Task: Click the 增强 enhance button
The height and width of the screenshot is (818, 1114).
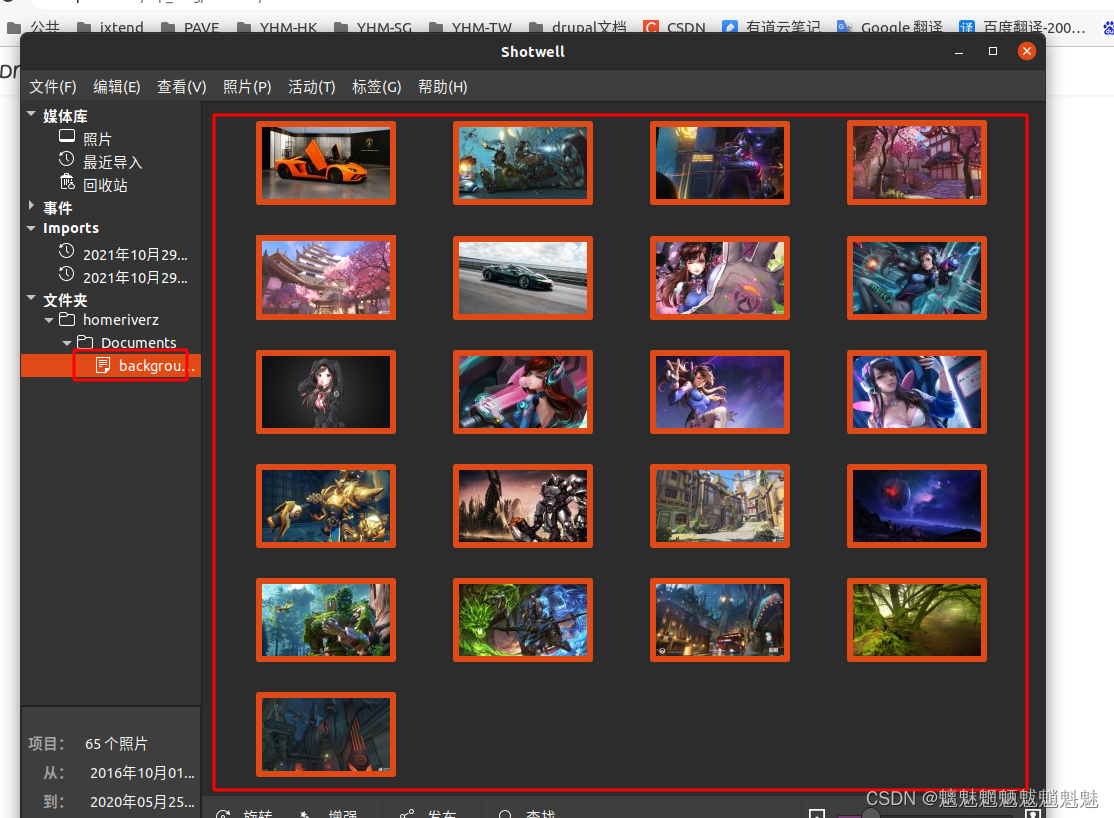Action: click(328, 812)
